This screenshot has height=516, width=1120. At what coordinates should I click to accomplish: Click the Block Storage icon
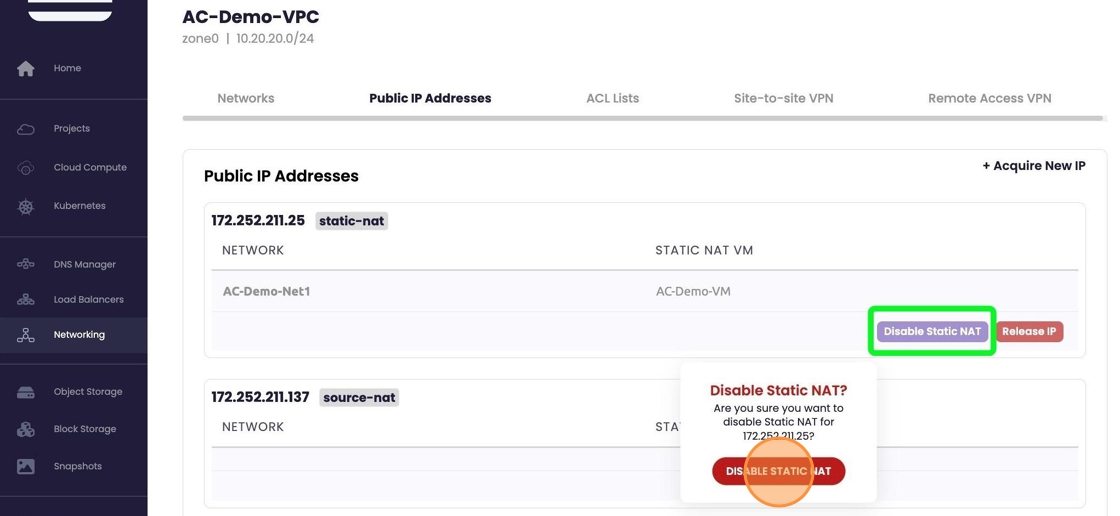click(x=26, y=429)
